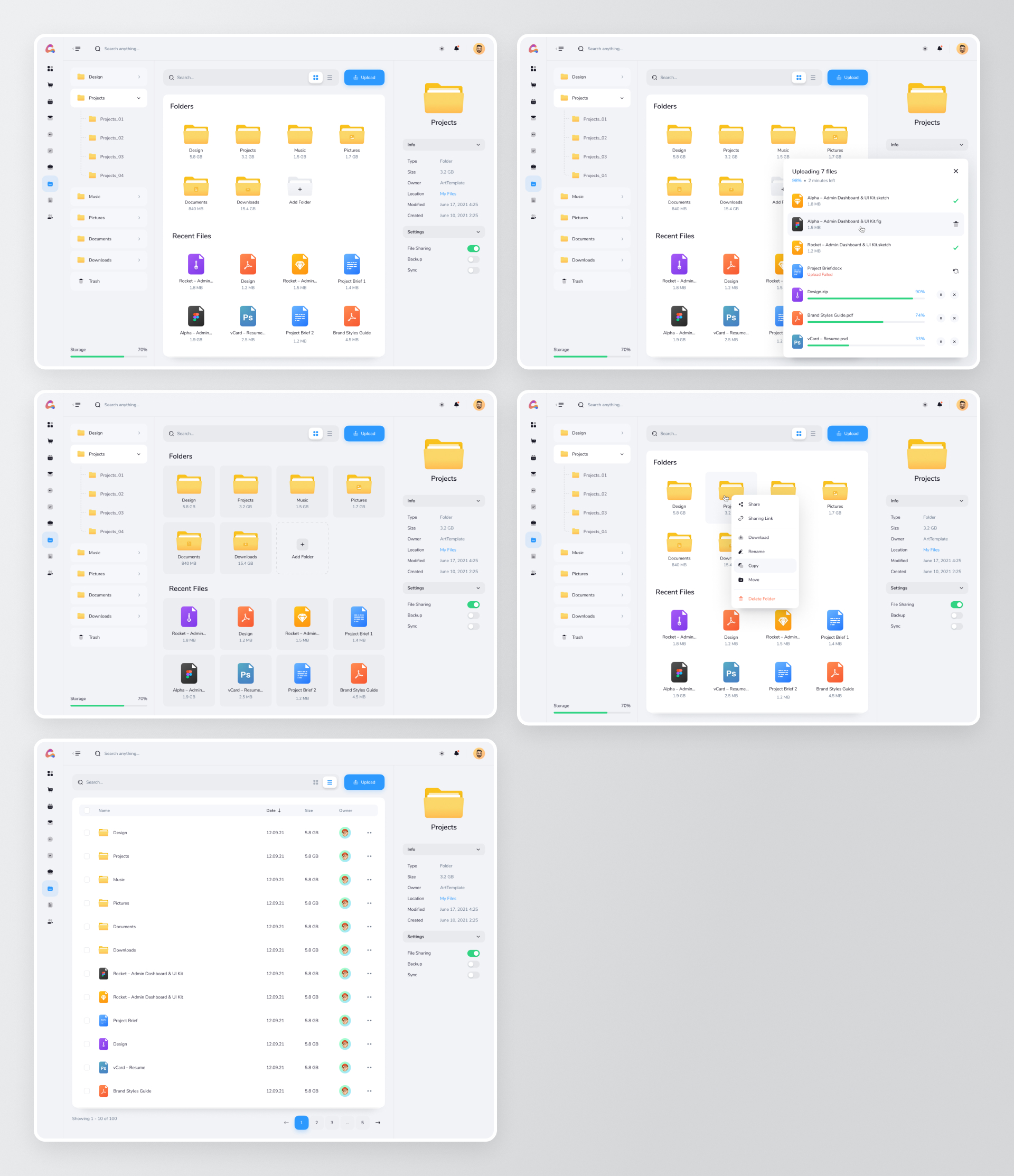Open three-dot menu for vCard – Resume row
The width and height of the screenshot is (1014, 1176).
(369, 1068)
